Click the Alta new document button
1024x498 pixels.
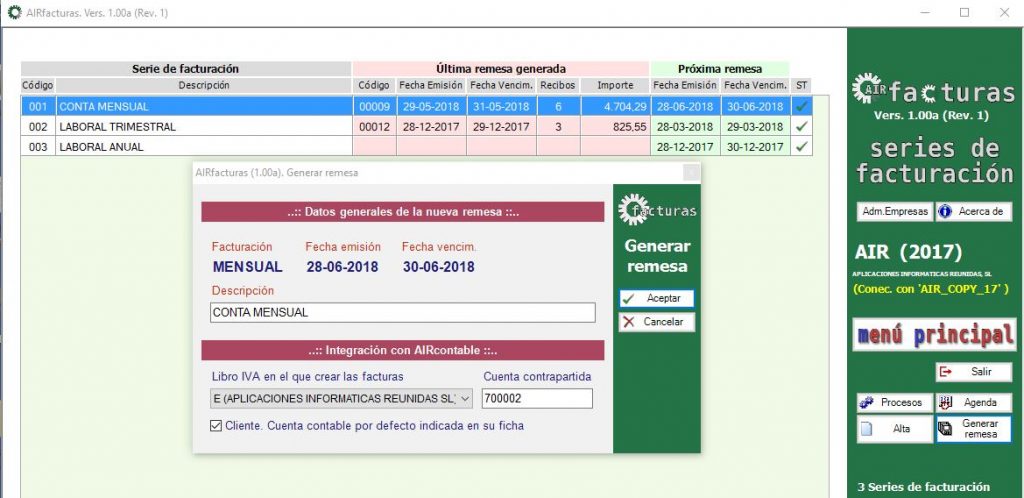point(893,429)
